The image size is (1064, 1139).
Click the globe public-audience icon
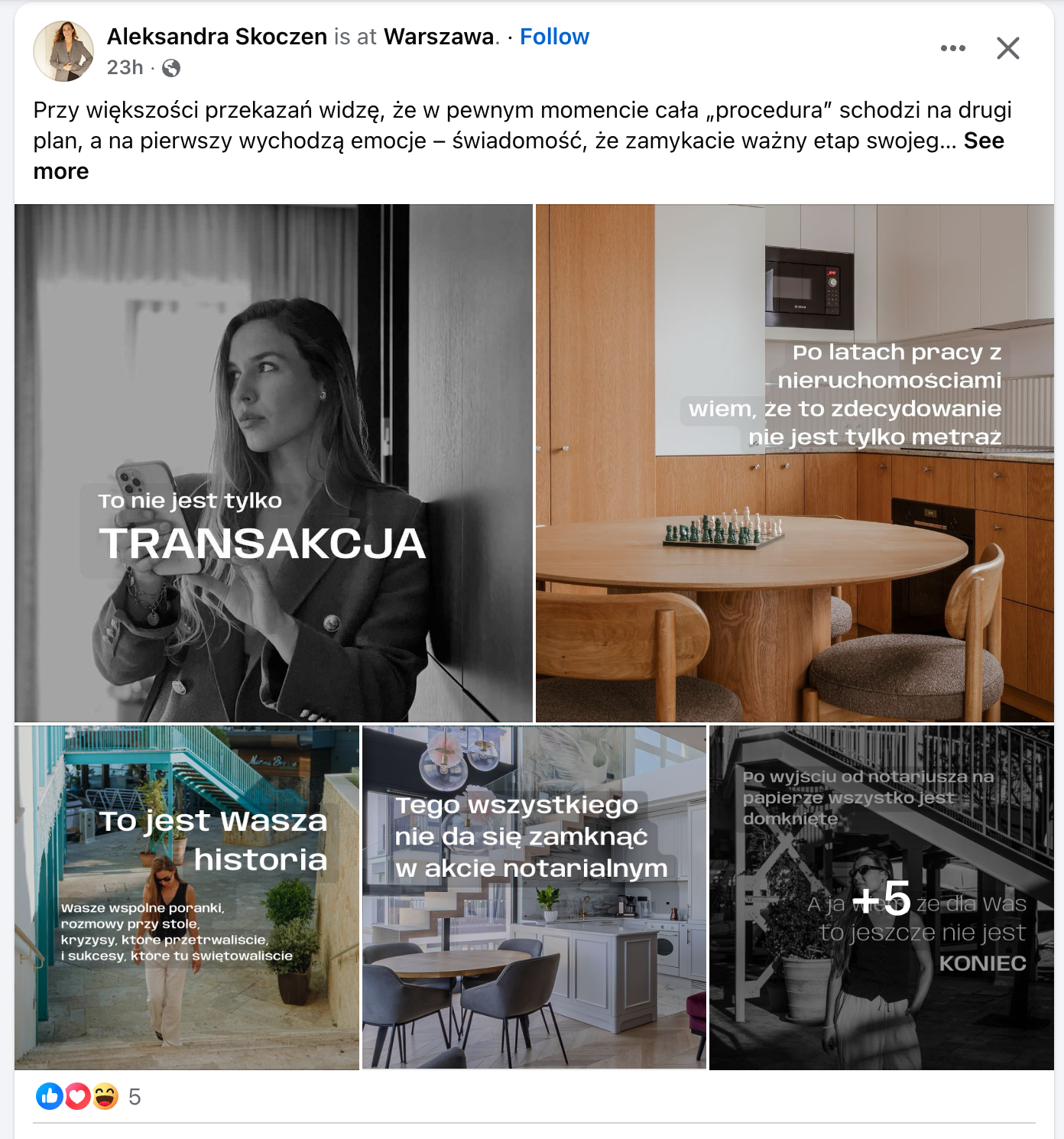[171, 68]
